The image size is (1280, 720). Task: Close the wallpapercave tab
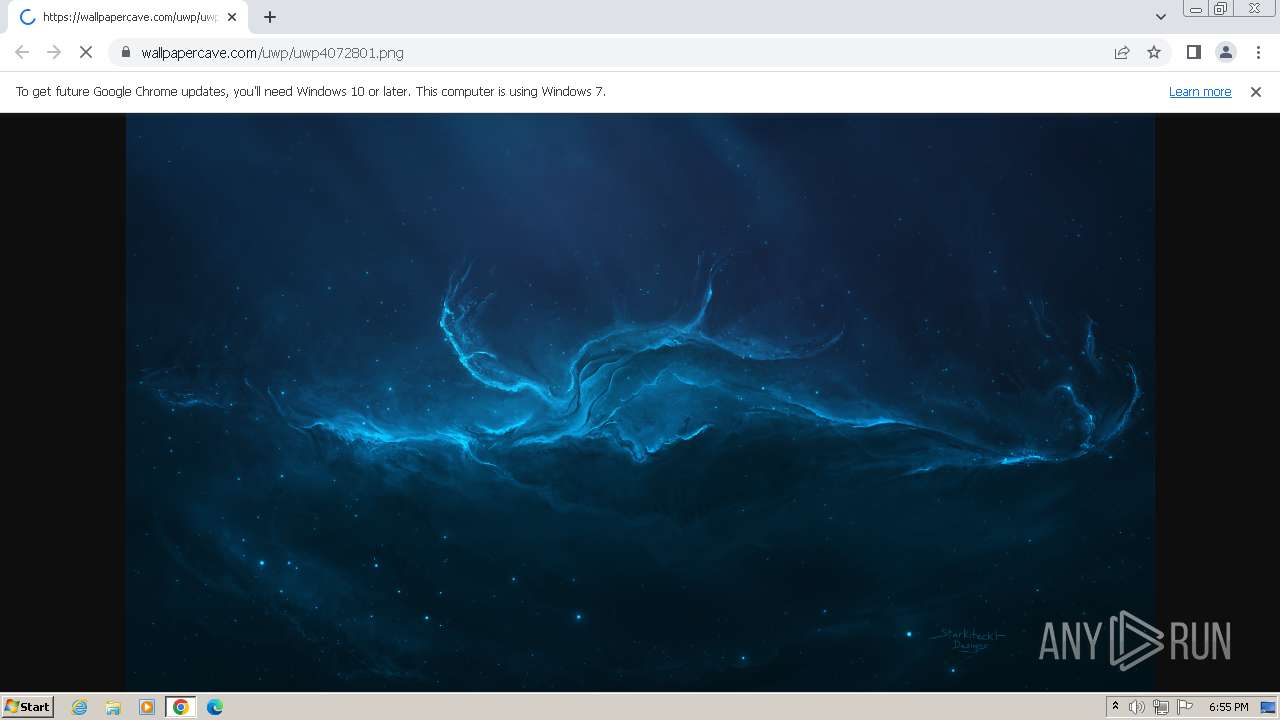coord(232,17)
